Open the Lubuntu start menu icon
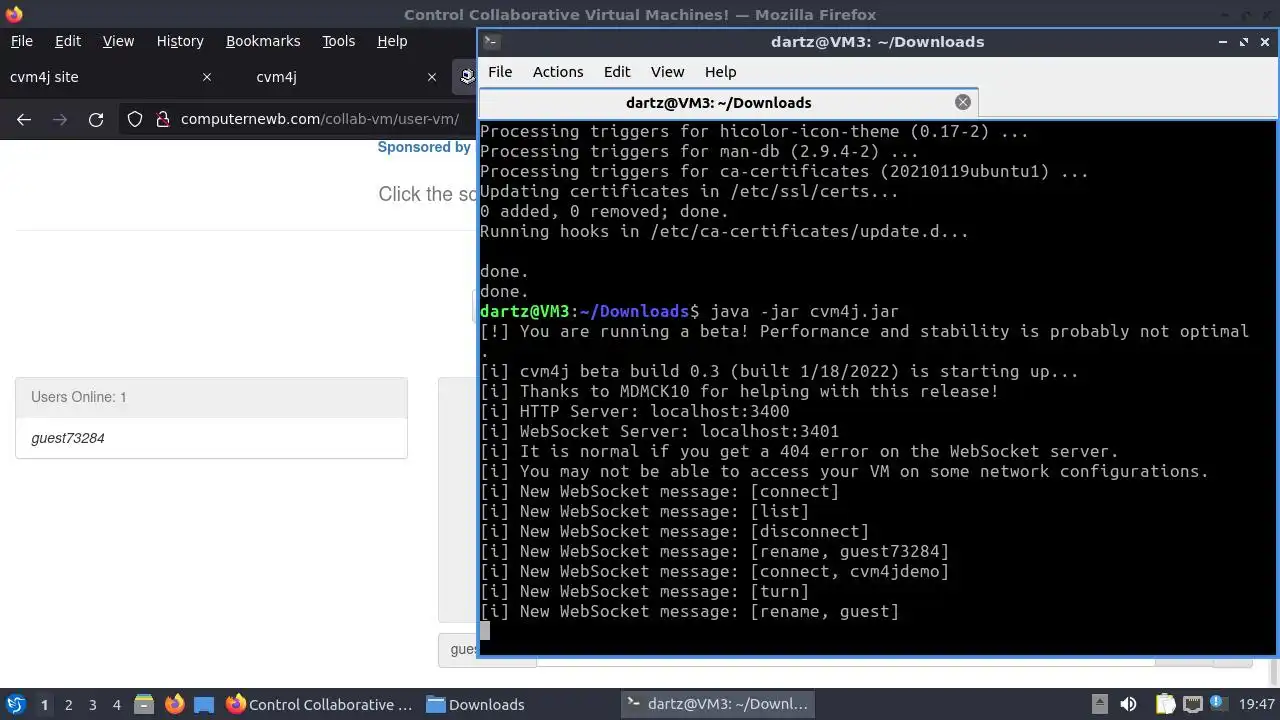 pos(15,704)
